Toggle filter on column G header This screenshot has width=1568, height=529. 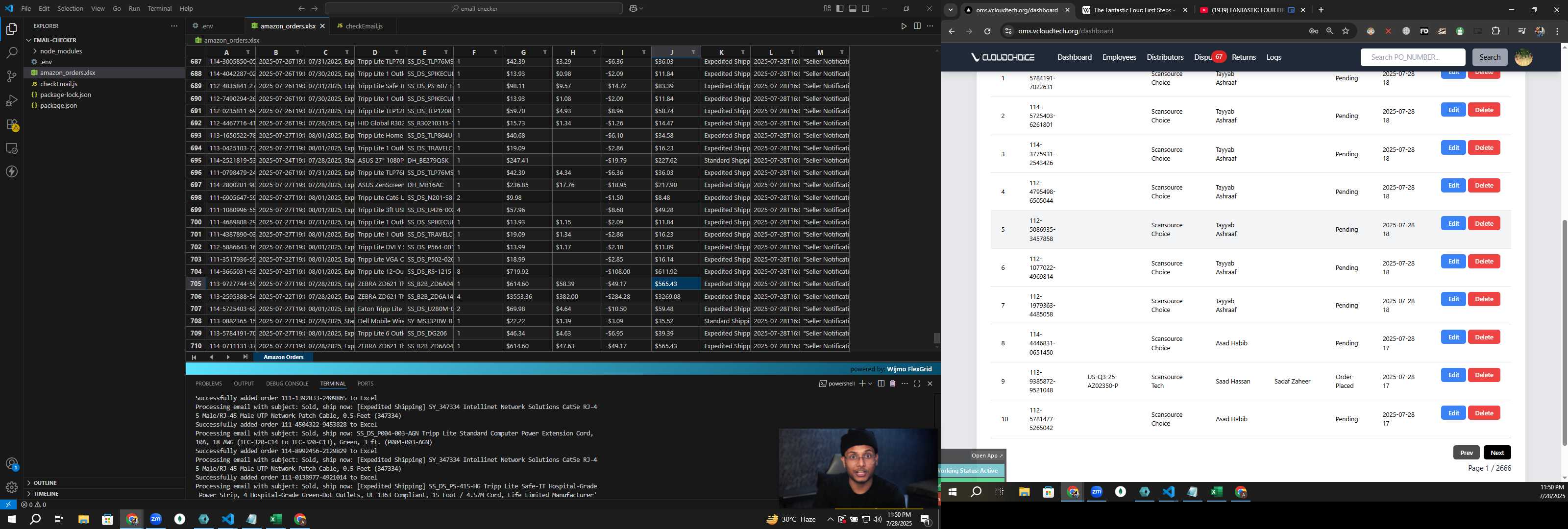pyautogui.click(x=545, y=52)
